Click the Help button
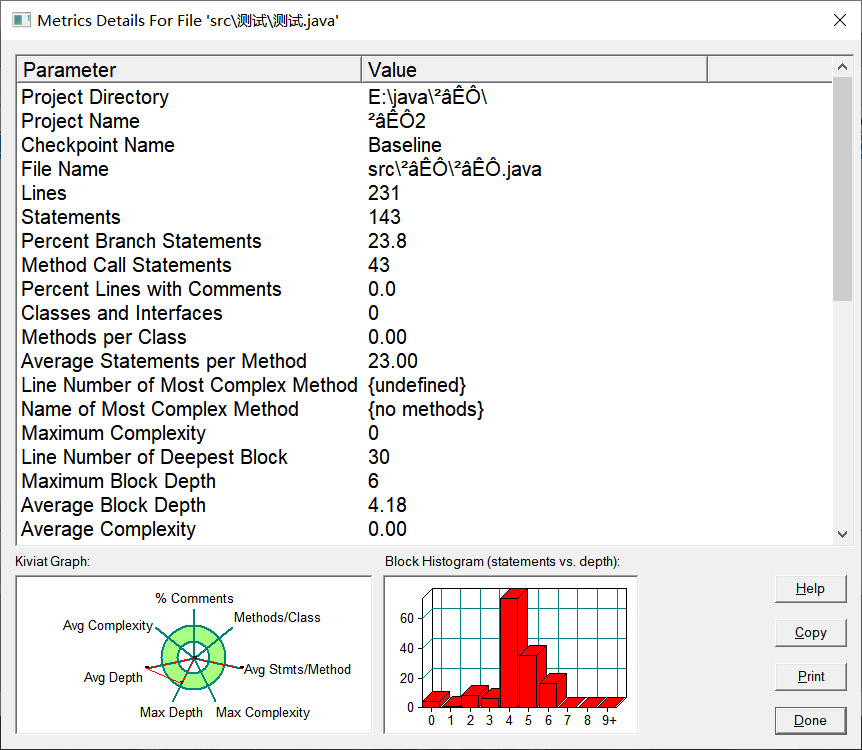Viewport: 862px width, 750px height. (x=810, y=589)
